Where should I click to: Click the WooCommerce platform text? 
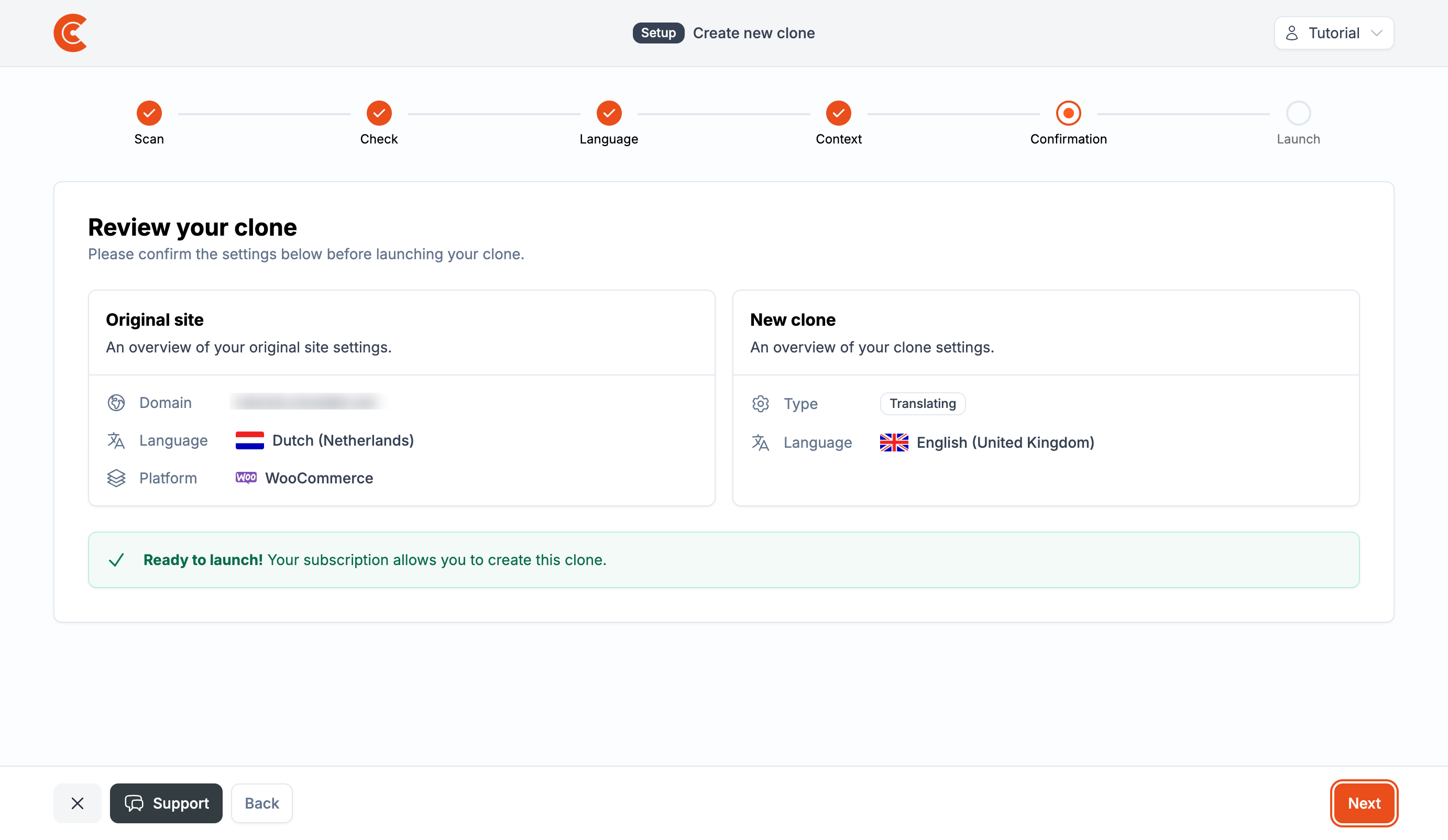click(319, 478)
